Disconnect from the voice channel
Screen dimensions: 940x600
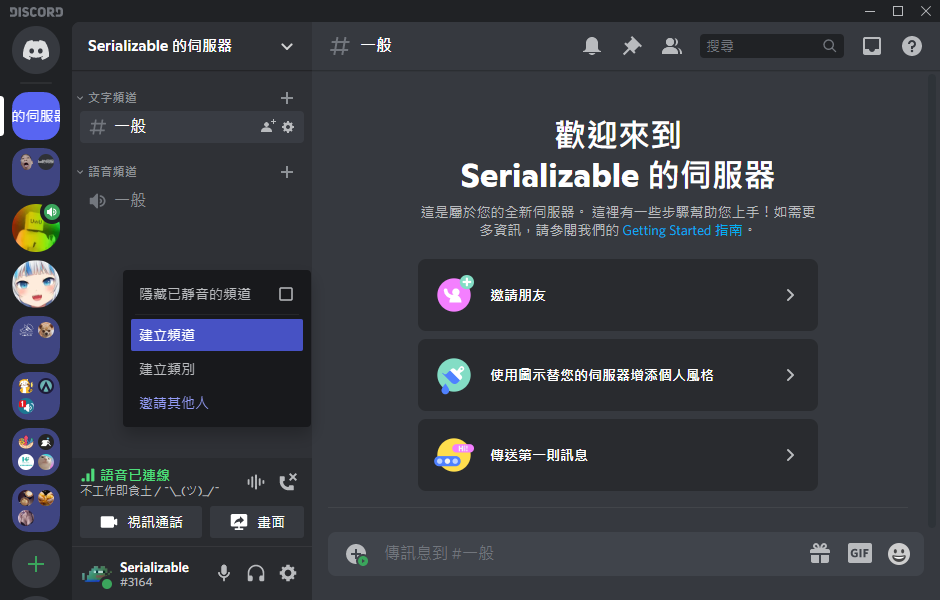click(288, 482)
